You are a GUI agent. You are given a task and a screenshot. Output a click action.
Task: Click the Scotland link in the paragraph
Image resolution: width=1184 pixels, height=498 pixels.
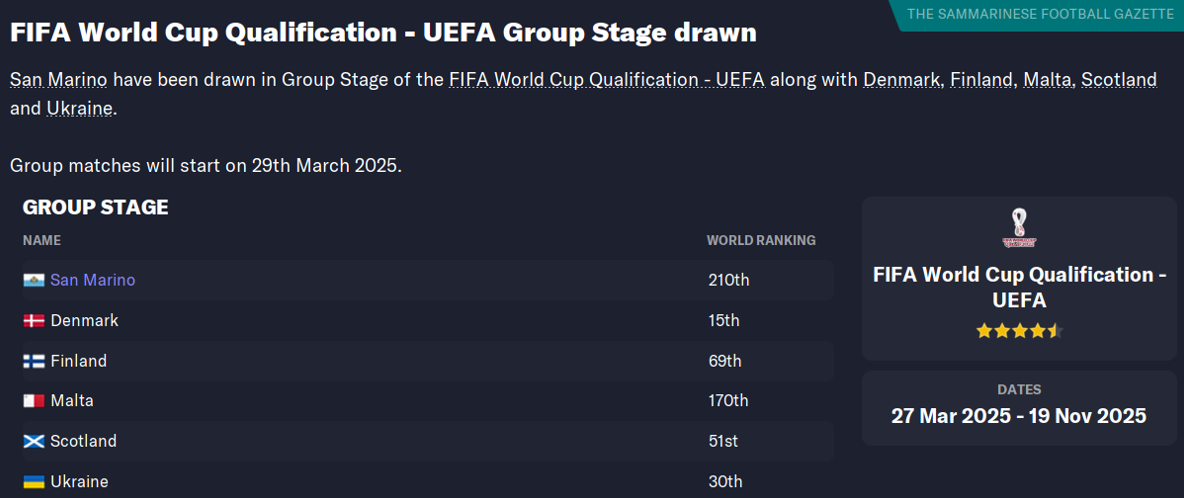click(x=1116, y=80)
